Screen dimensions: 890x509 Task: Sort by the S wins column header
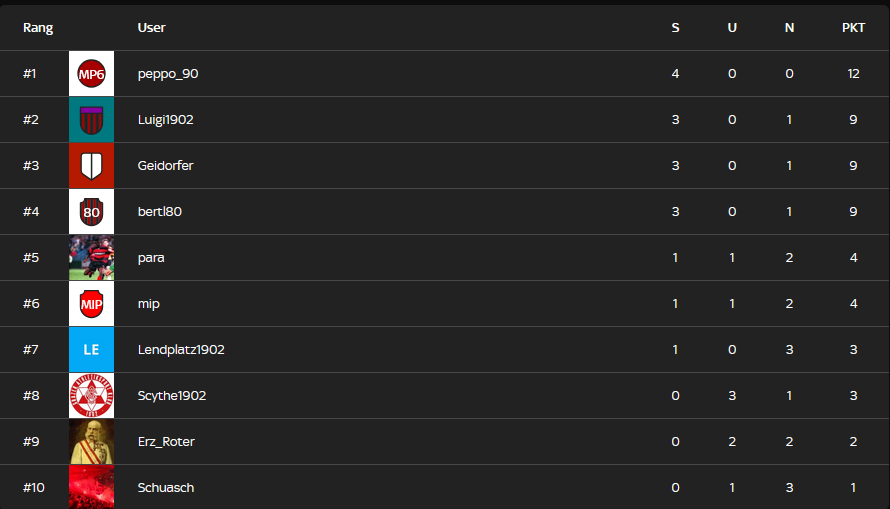pyautogui.click(x=675, y=28)
